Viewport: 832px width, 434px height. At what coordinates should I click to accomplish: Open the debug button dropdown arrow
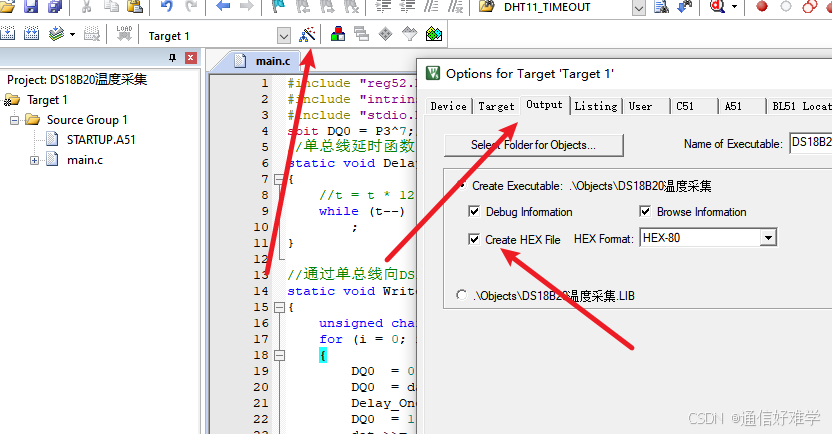pos(734,6)
